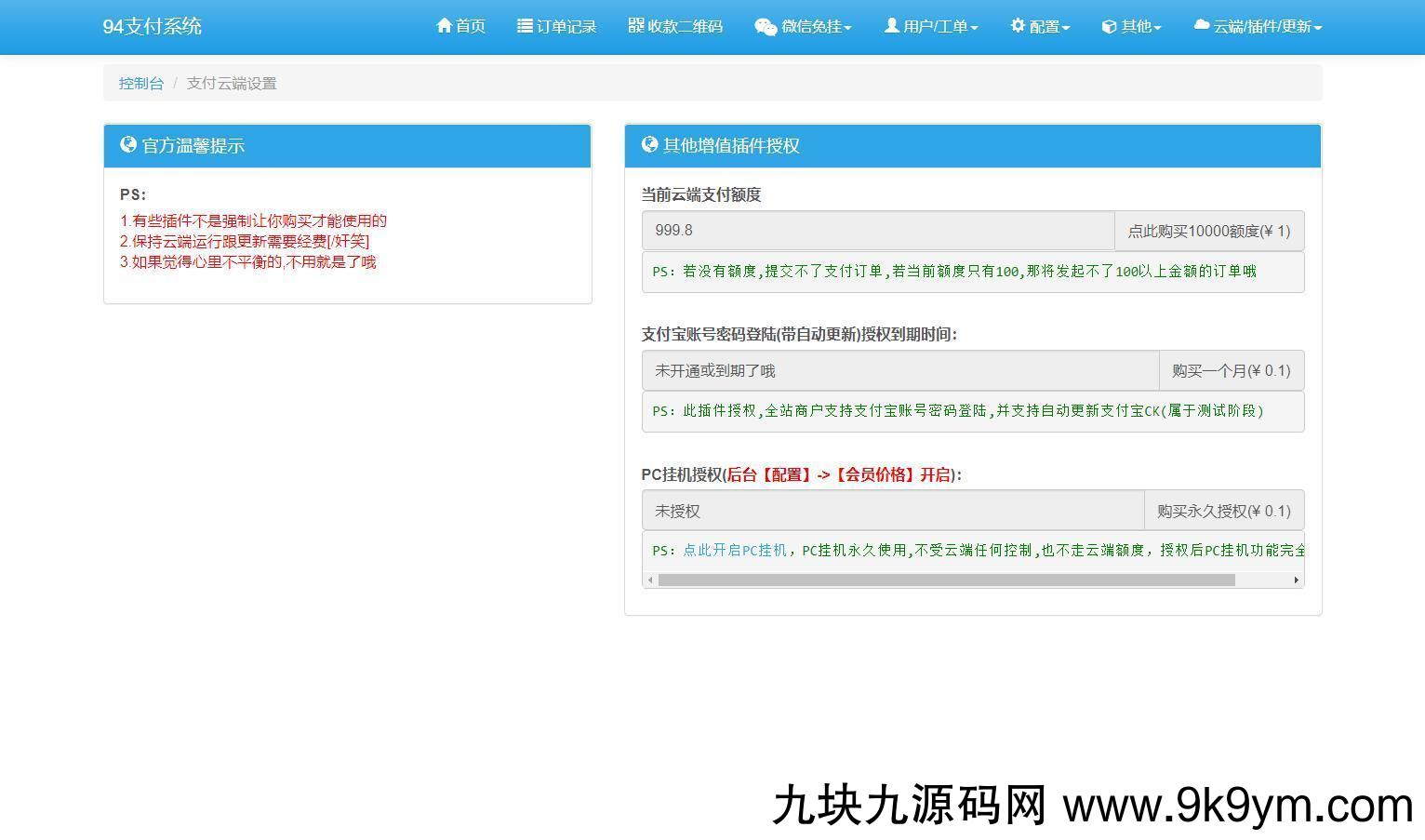Click the user silhouette icon
The image size is (1425, 840).
[891, 26]
